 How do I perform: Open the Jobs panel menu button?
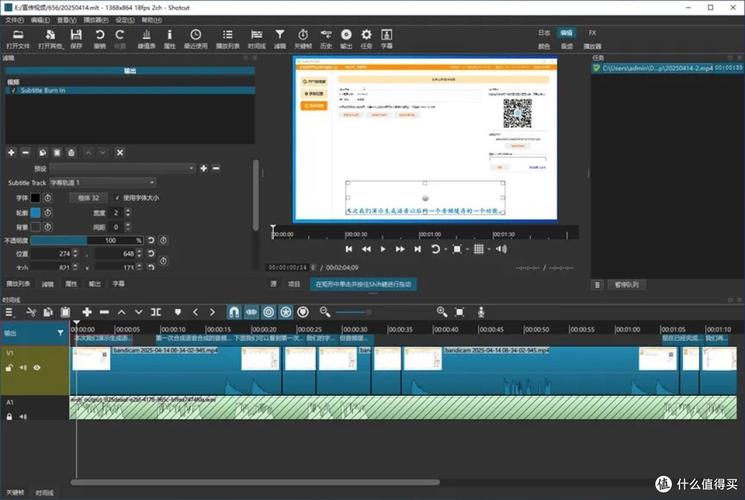pyautogui.click(x=597, y=285)
